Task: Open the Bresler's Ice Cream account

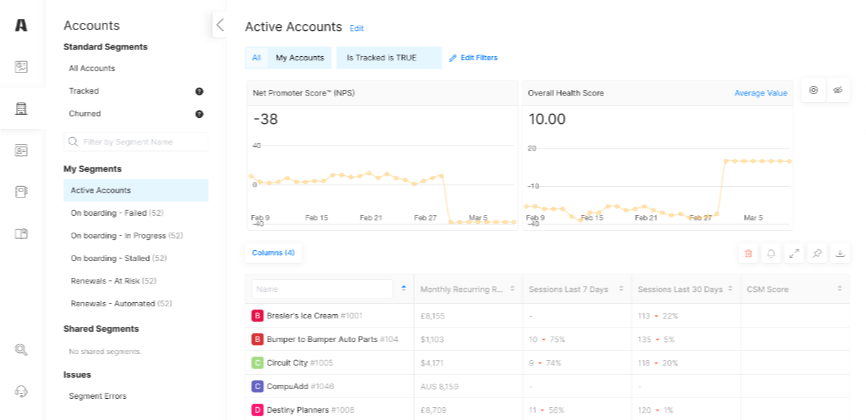Action: [x=302, y=316]
